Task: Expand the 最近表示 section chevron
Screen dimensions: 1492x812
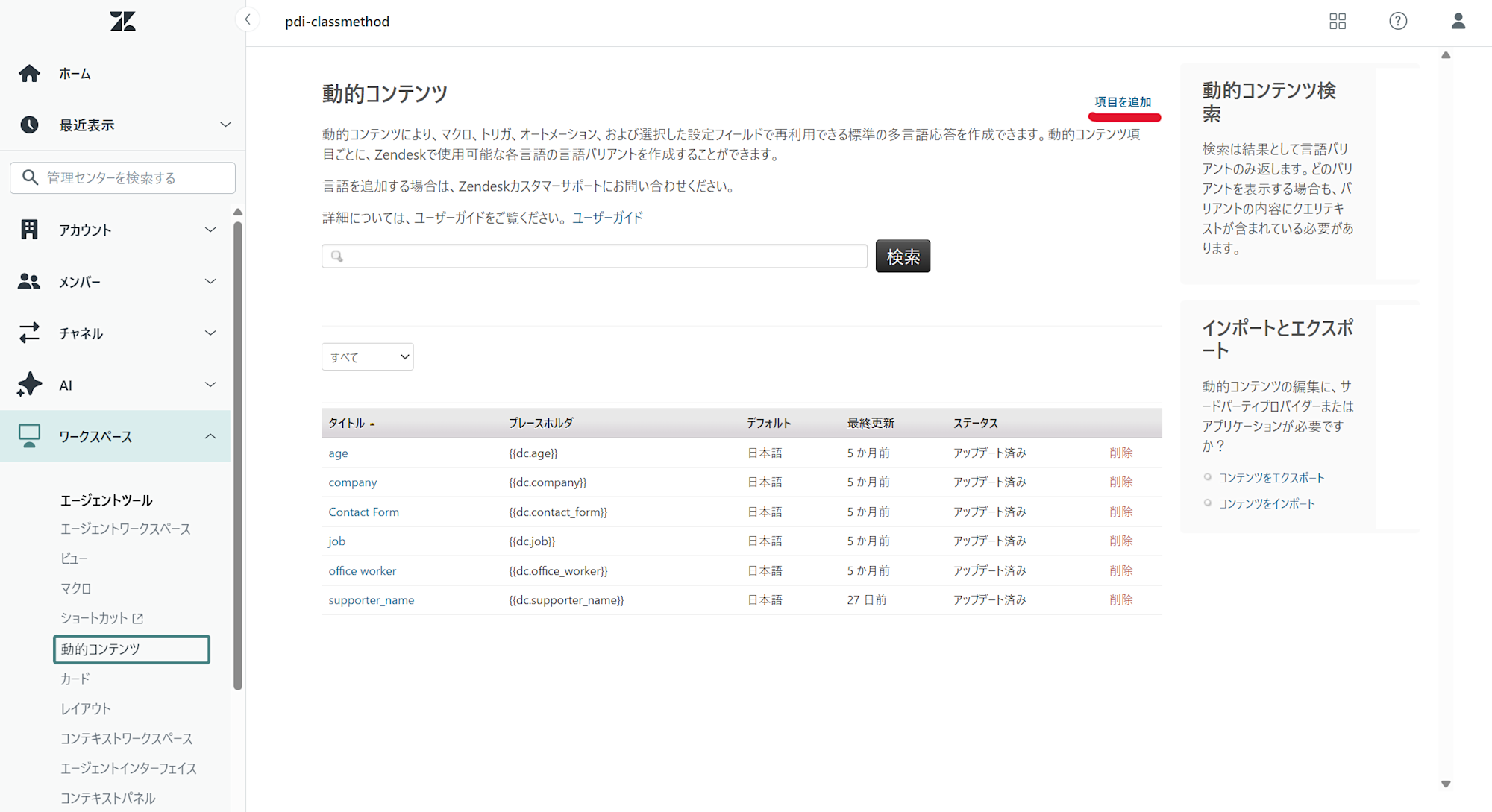Action: [225, 125]
